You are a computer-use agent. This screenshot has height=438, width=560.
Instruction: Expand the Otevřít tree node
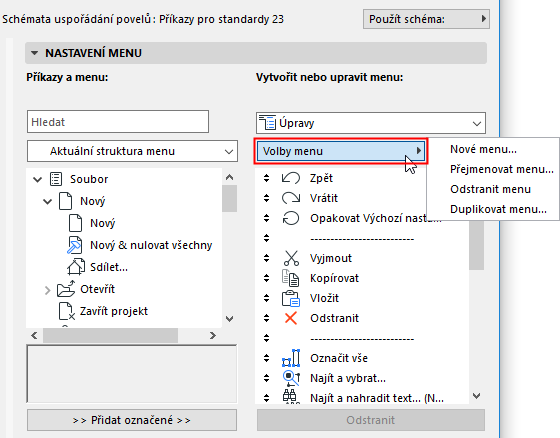click(x=47, y=290)
